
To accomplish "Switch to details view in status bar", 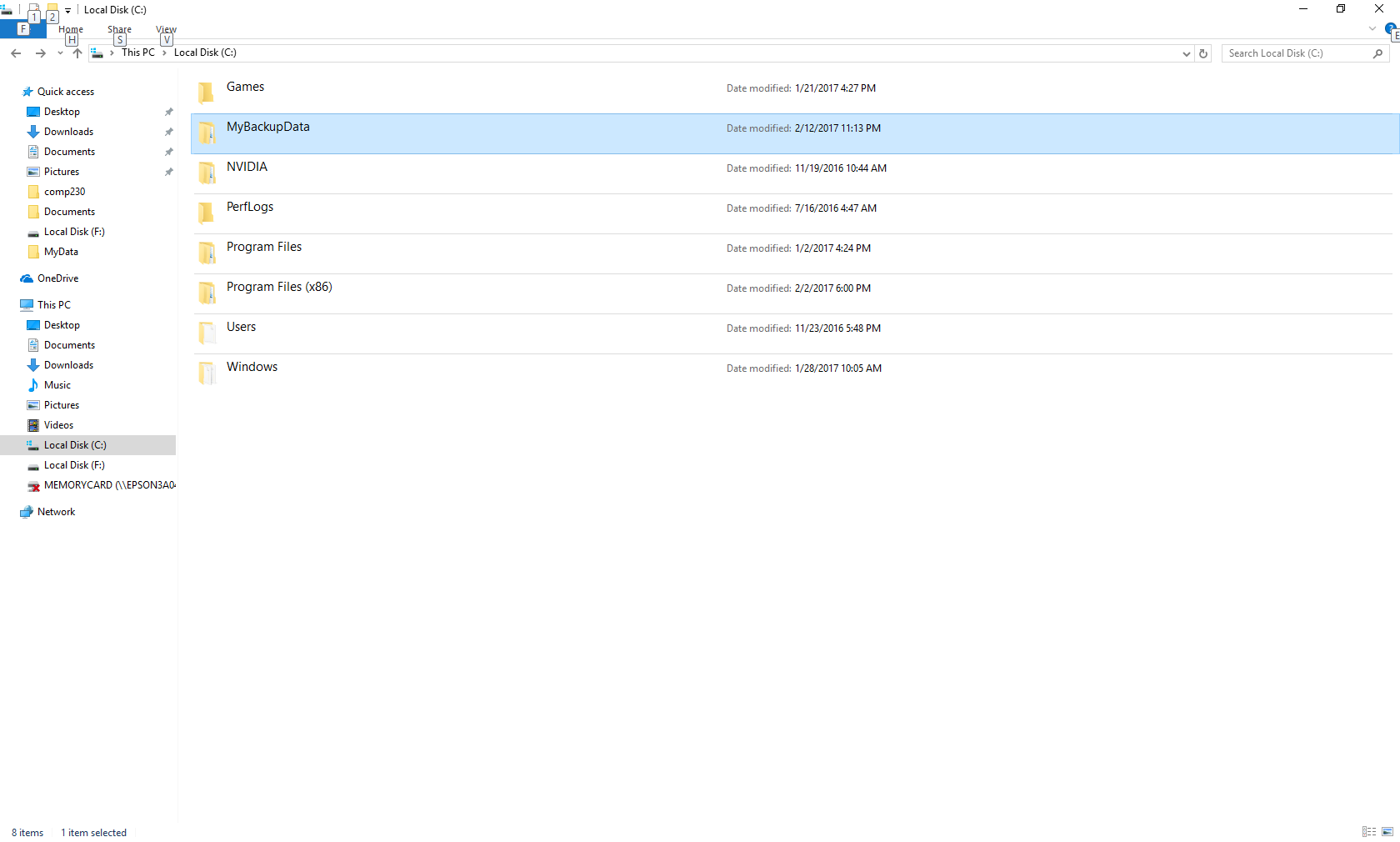I will coord(1368,832).
